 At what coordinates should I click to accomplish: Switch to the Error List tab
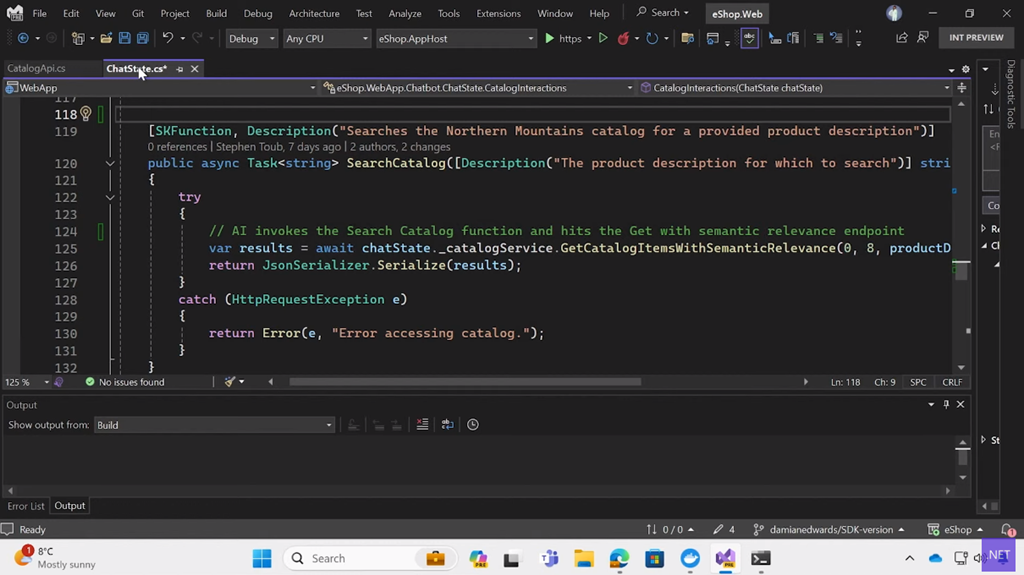coord(25,506)
